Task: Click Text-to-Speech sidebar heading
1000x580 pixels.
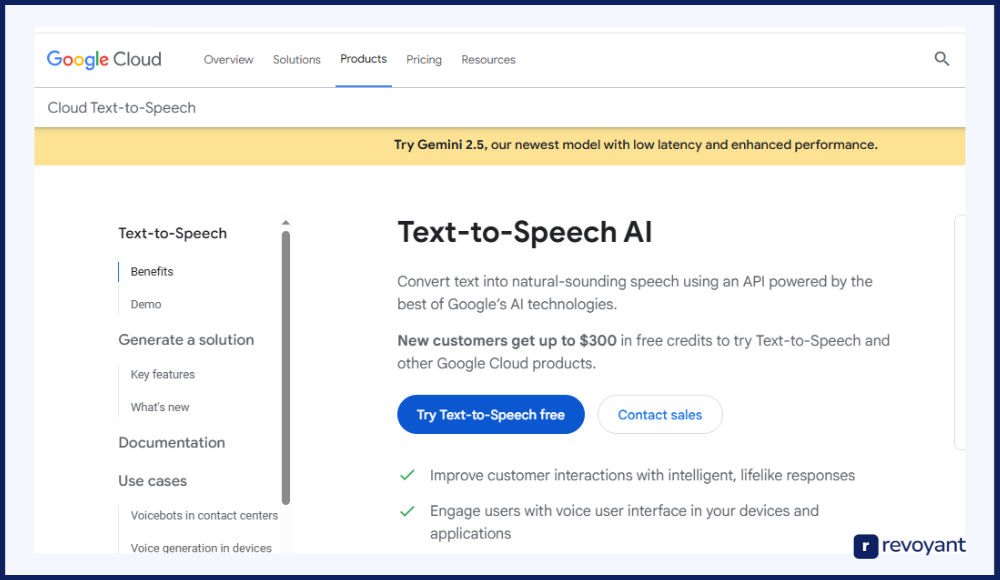Action: pos(172,234)
